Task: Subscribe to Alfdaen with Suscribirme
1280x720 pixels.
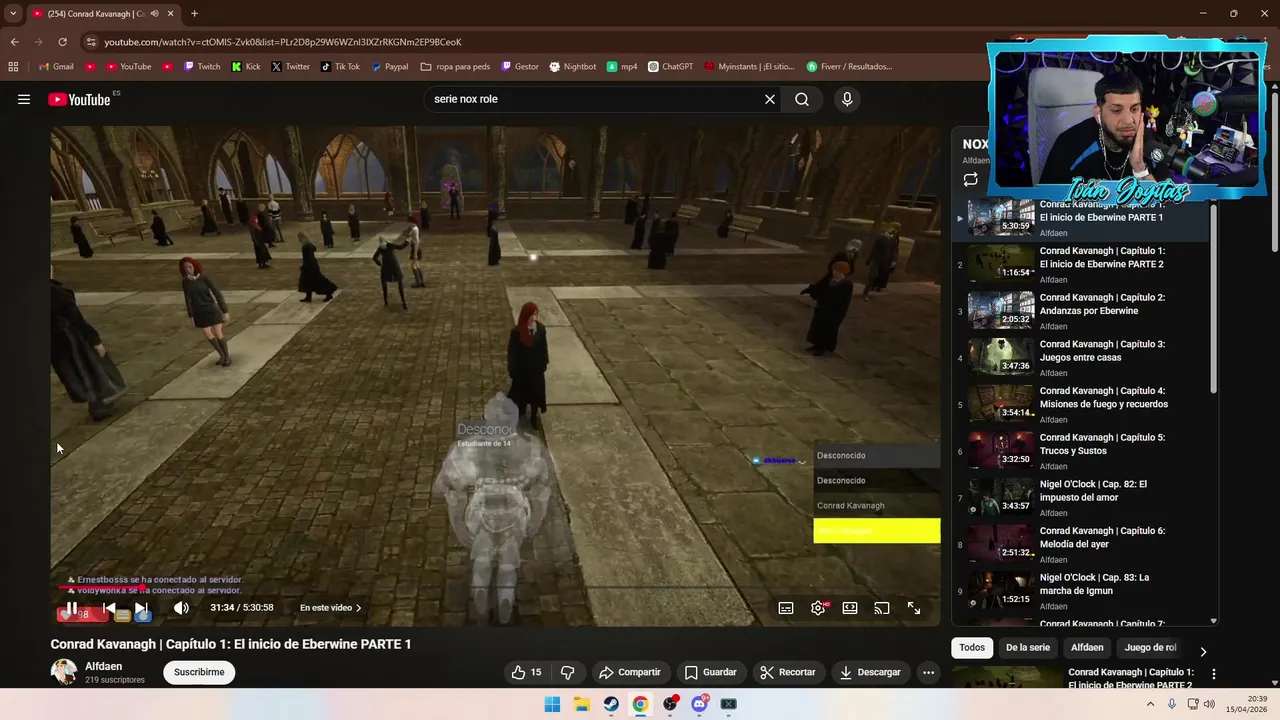Action: click(x=199, y=672)
